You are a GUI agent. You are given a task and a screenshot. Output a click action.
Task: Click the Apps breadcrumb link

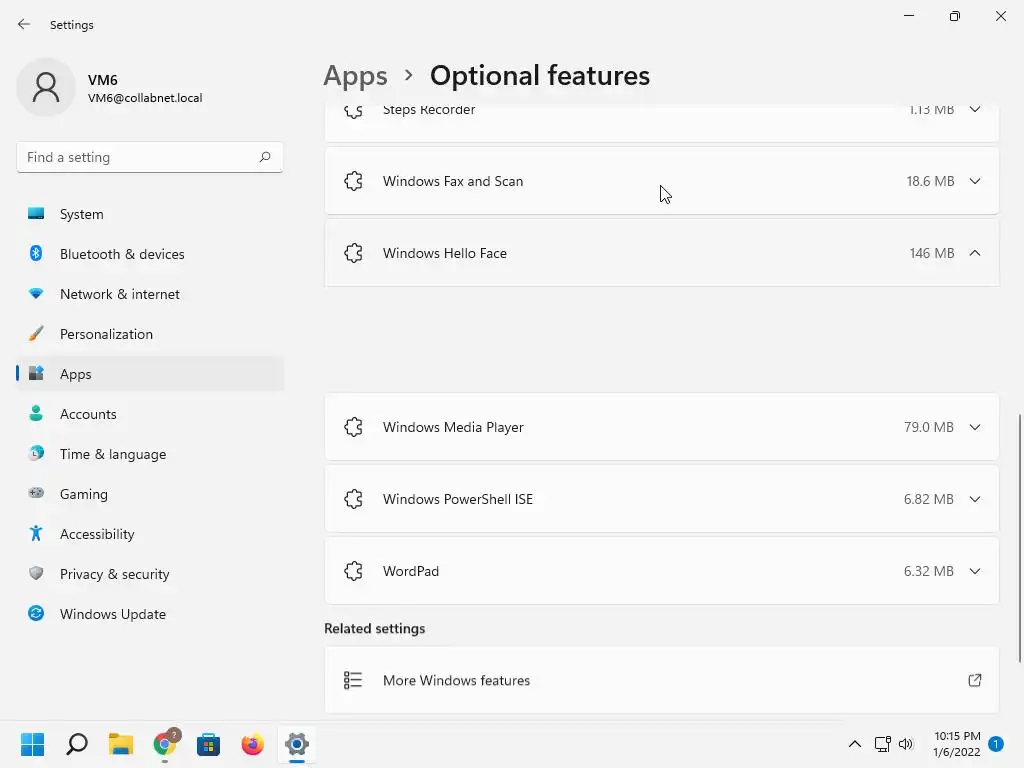[x=355, y=76]
